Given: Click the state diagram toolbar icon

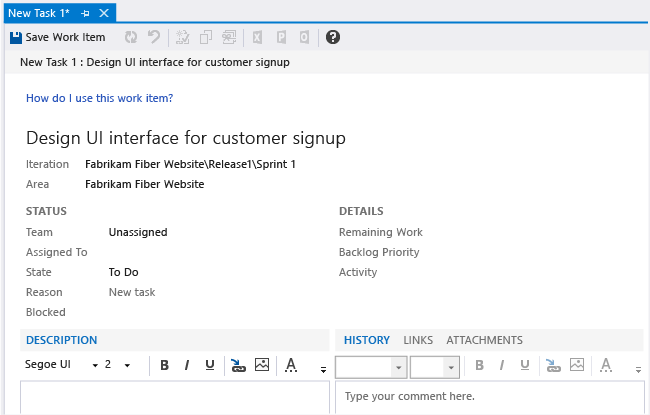Looking at the screenshot, I should (229, 37).
